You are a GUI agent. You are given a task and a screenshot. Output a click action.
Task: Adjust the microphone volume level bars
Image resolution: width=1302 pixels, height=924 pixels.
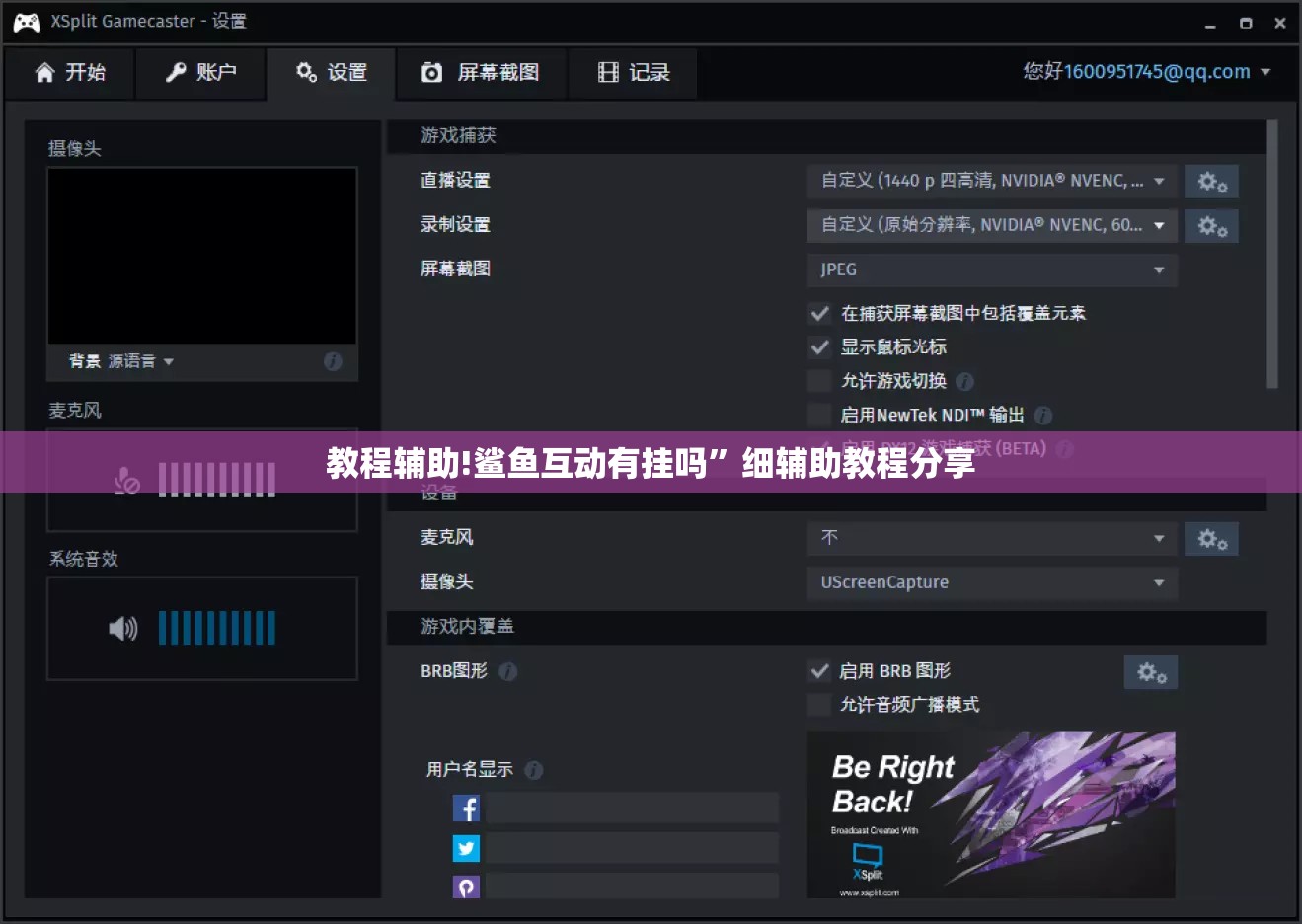click(x=217, y=480)
